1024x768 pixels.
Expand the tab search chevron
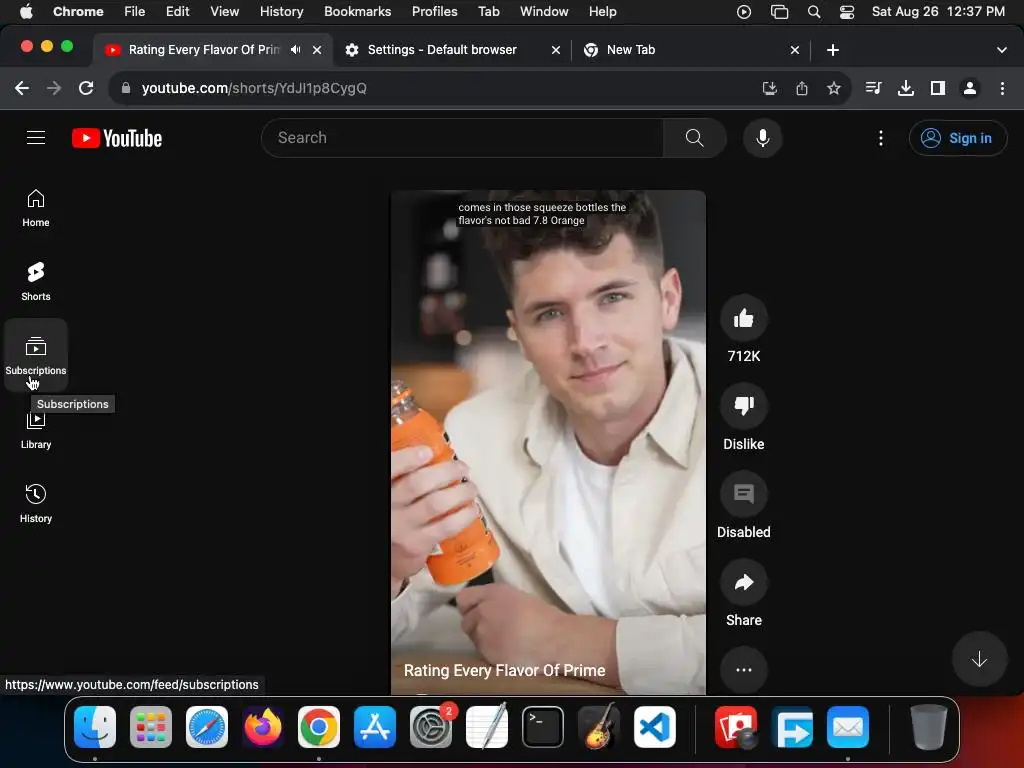click(1002, 50)
